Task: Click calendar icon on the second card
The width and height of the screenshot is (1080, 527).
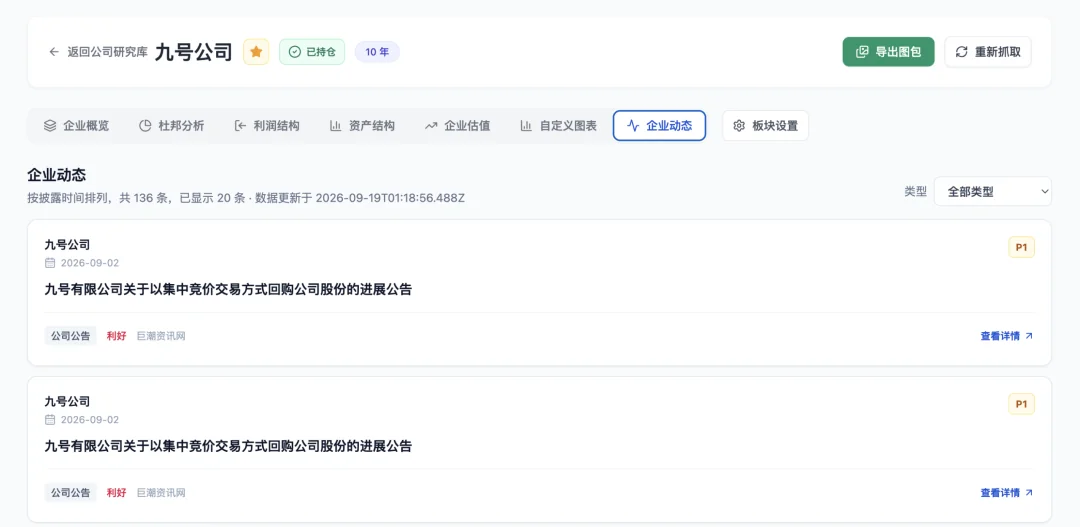Action: tap(50, 420)
